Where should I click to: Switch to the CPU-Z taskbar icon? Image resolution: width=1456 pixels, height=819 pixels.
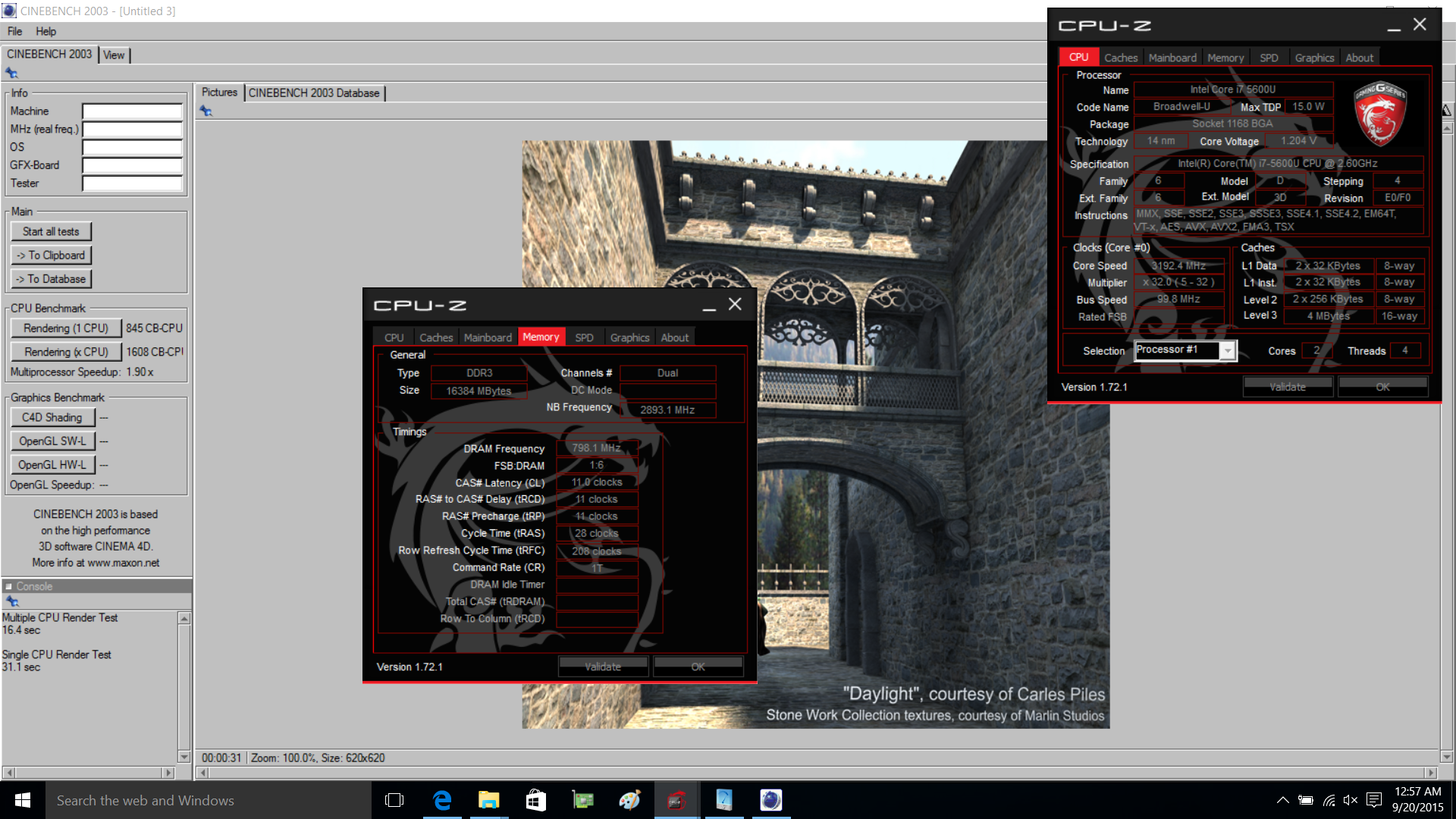677,800
